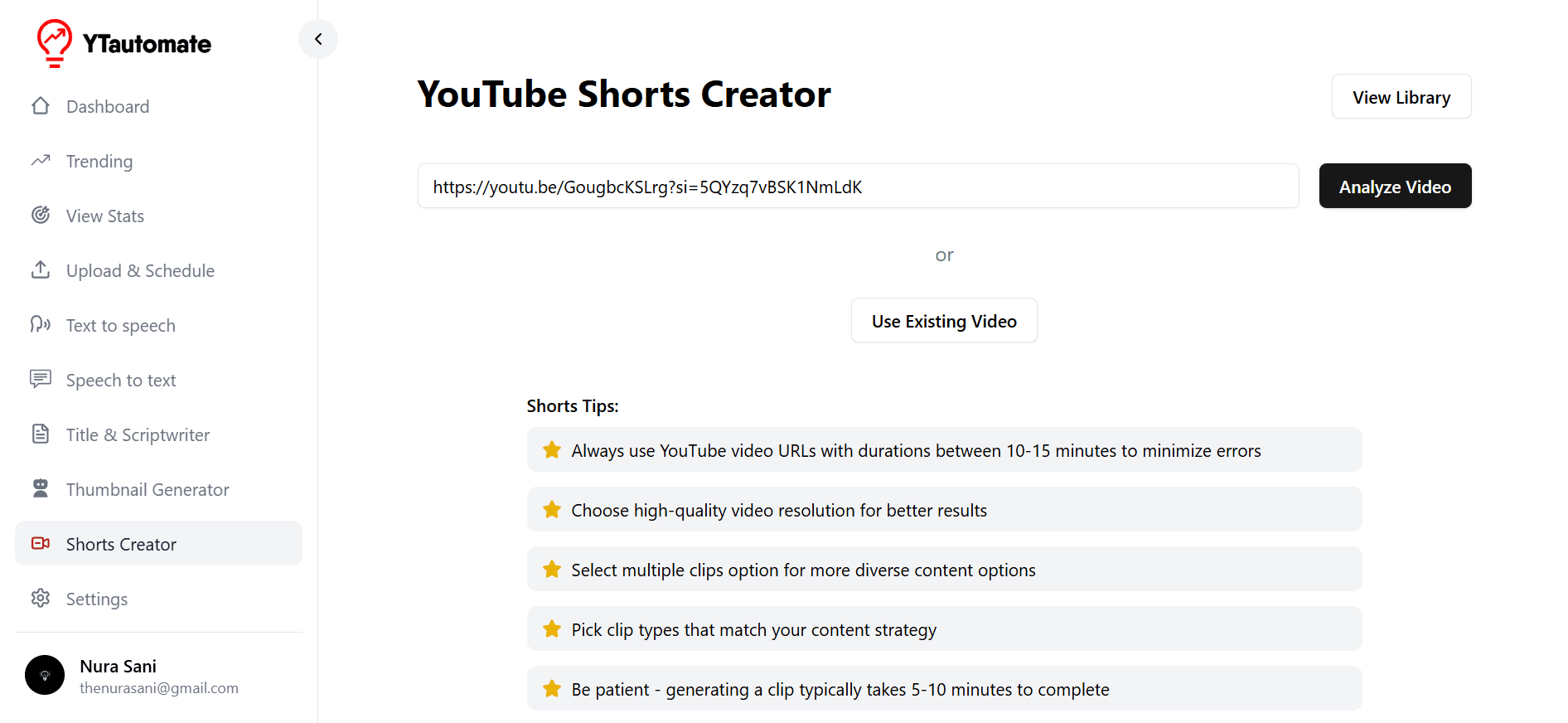Click the Speech to text message icon
Screen dimensions: 1568x723
[41, 380]
